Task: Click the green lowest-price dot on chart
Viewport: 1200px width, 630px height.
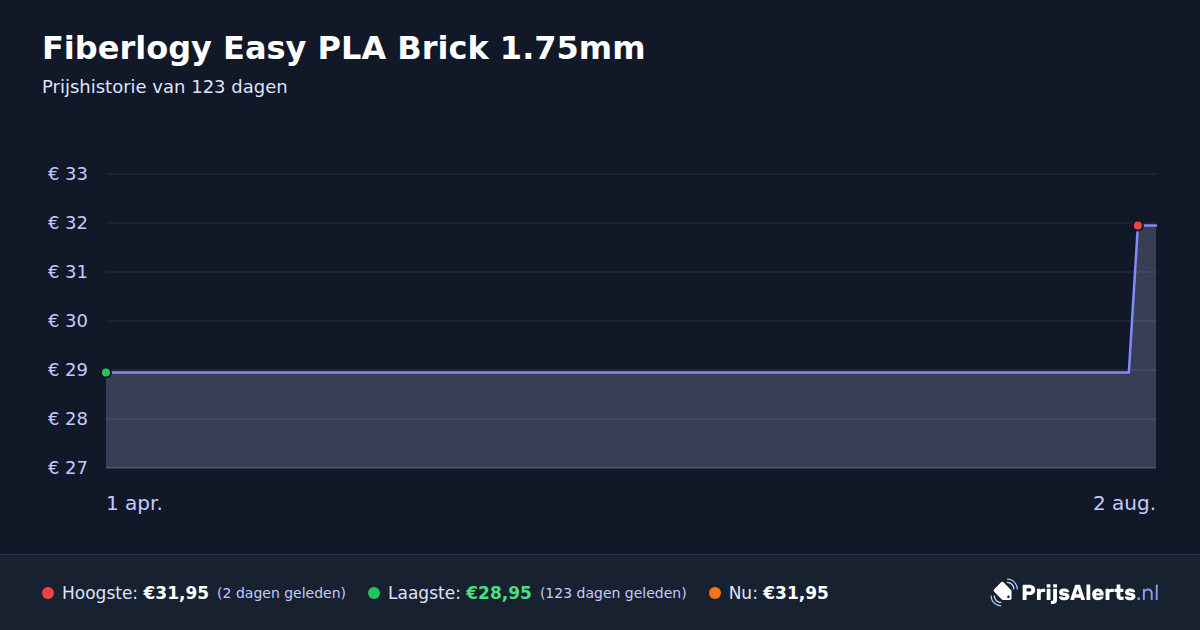Action: (x=106, y=373)
